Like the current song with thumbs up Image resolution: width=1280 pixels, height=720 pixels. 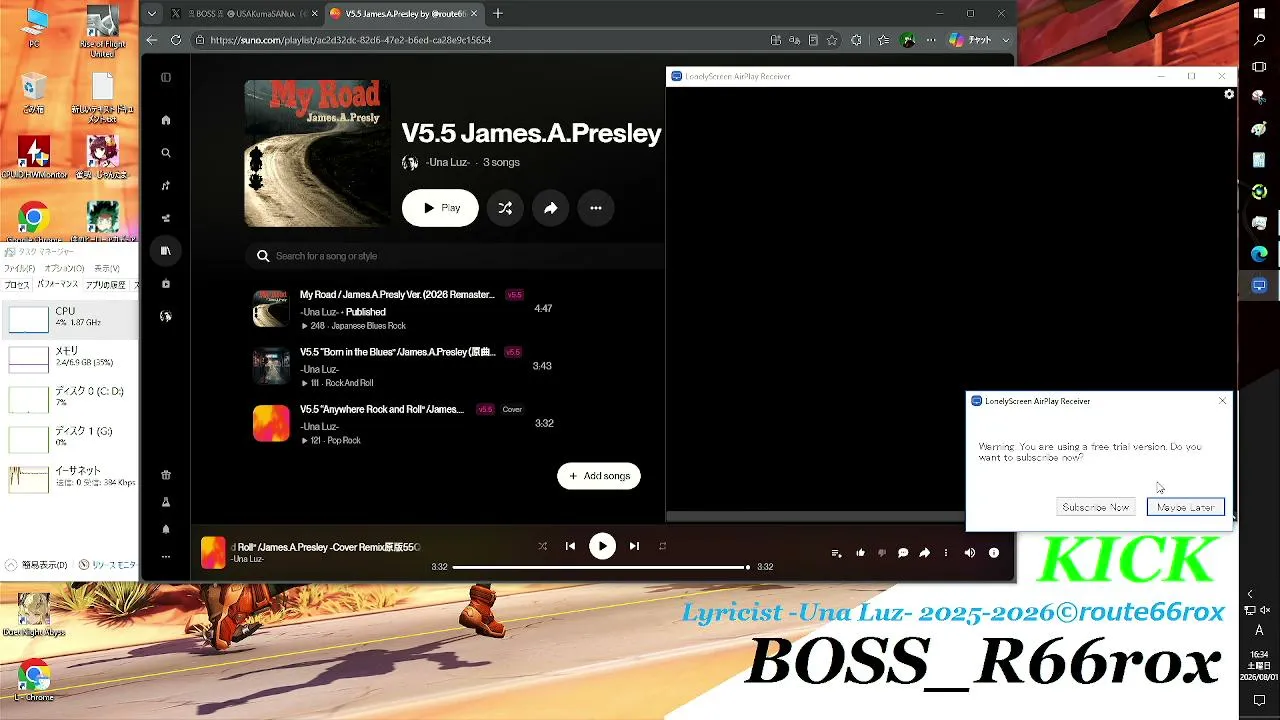point(860,553)
